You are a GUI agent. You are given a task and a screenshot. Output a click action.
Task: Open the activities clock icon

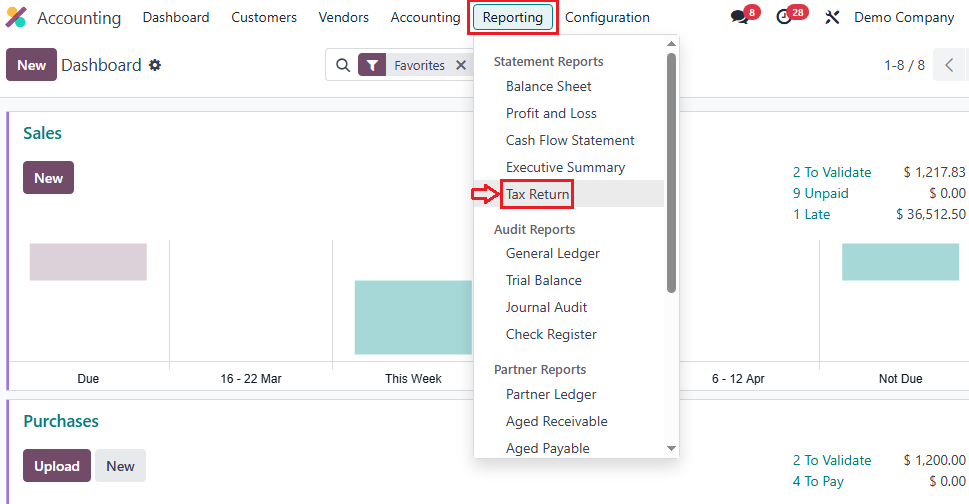point(784,18)
